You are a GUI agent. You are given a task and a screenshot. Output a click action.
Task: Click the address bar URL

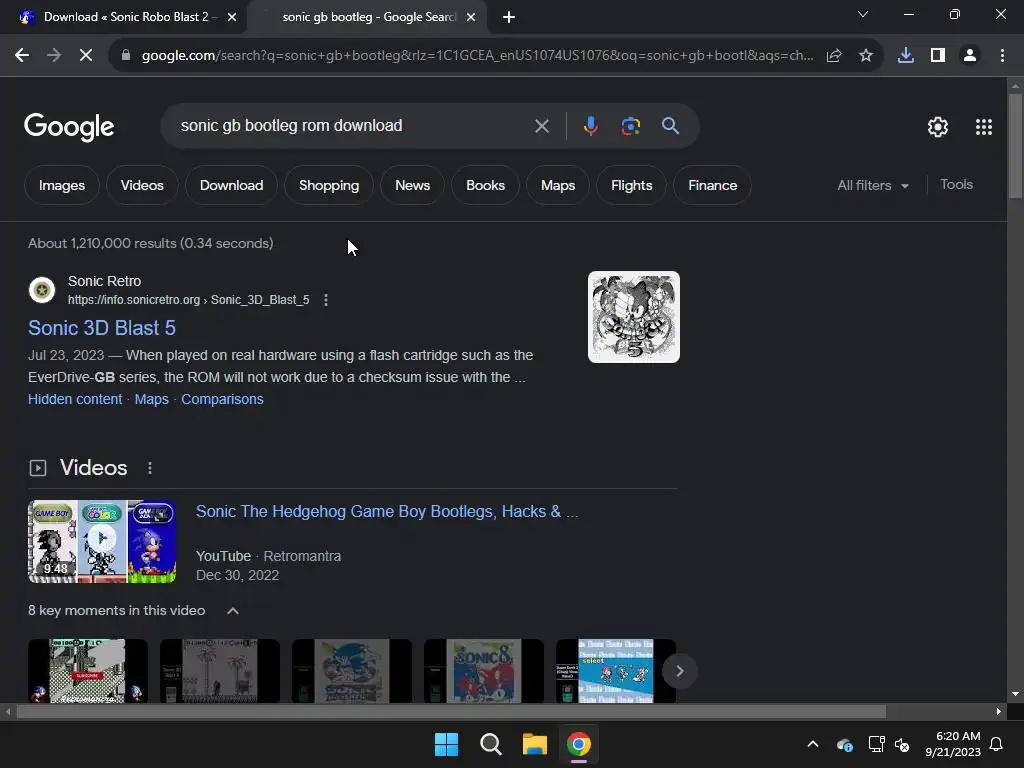click(x=477, y=56)
